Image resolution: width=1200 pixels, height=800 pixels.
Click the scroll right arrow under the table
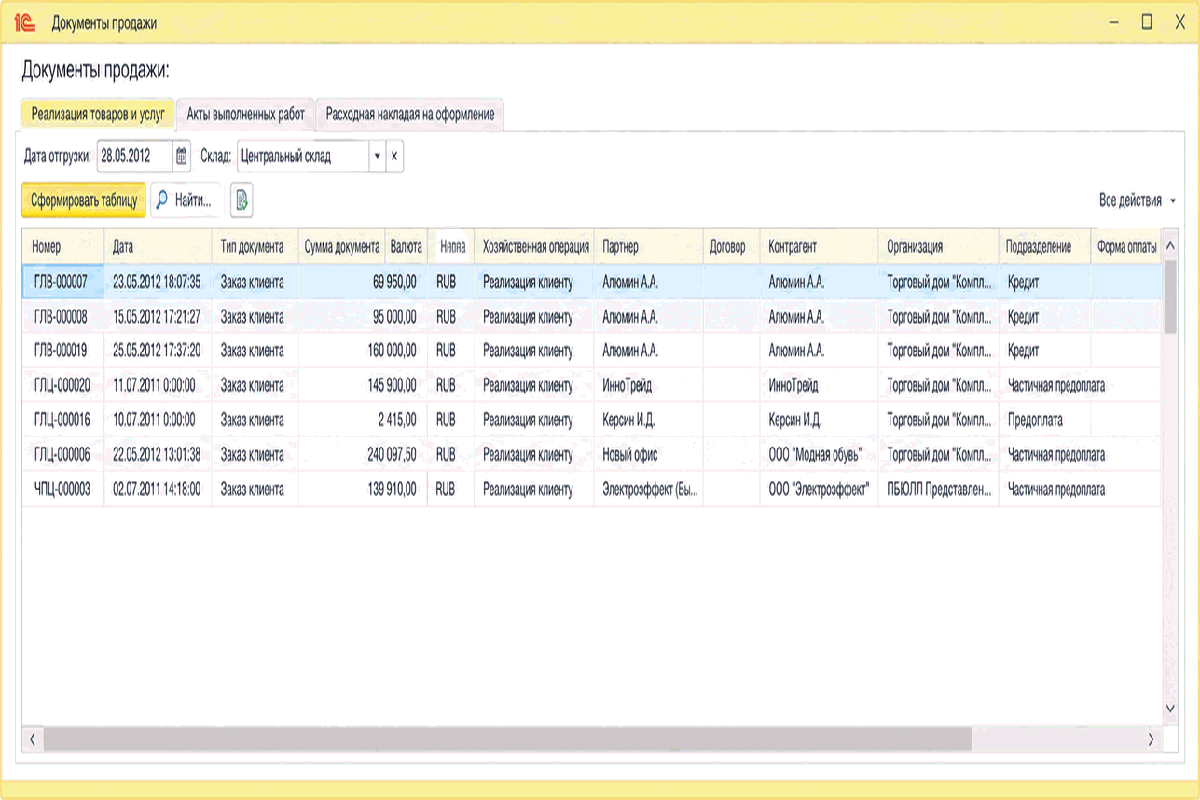click(1150, 739)
